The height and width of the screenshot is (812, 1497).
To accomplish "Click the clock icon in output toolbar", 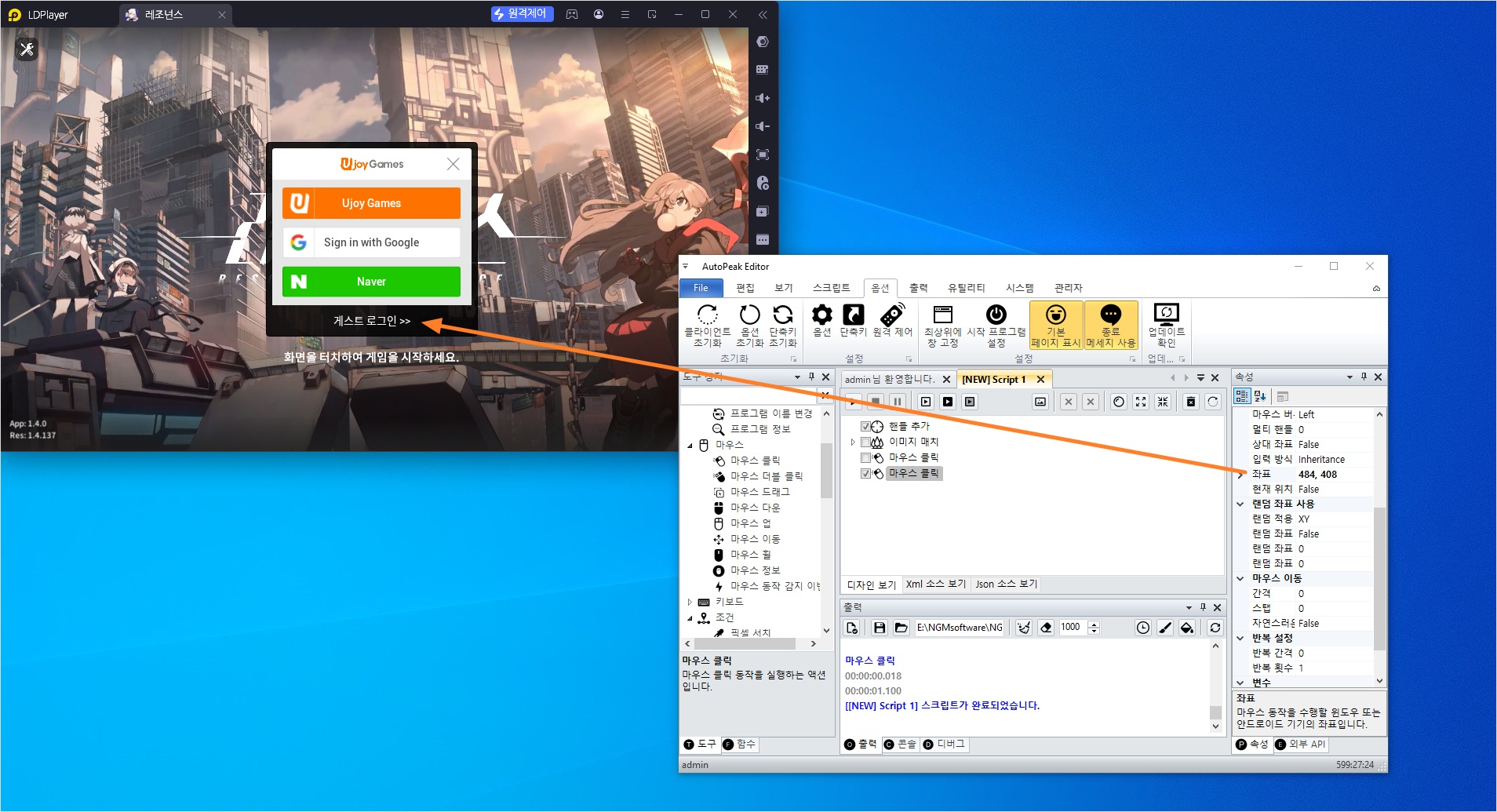I will coord(1143,628).
